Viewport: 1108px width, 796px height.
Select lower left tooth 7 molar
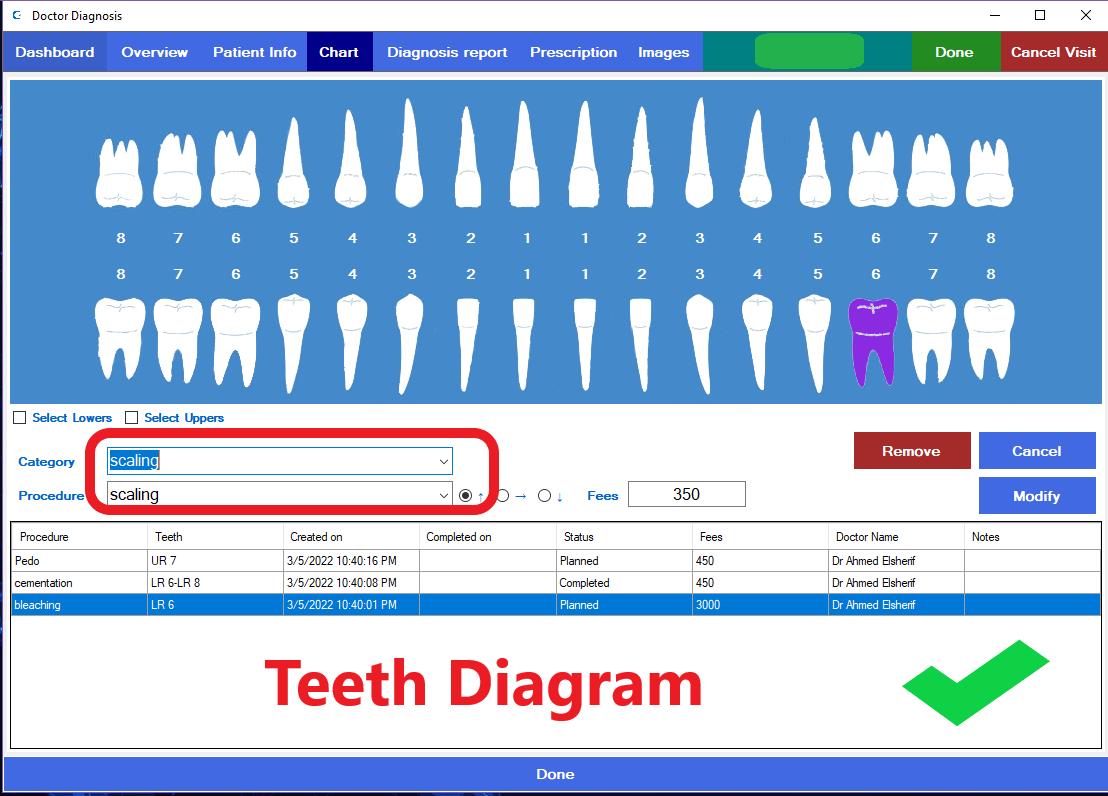(x=931, y=340)
